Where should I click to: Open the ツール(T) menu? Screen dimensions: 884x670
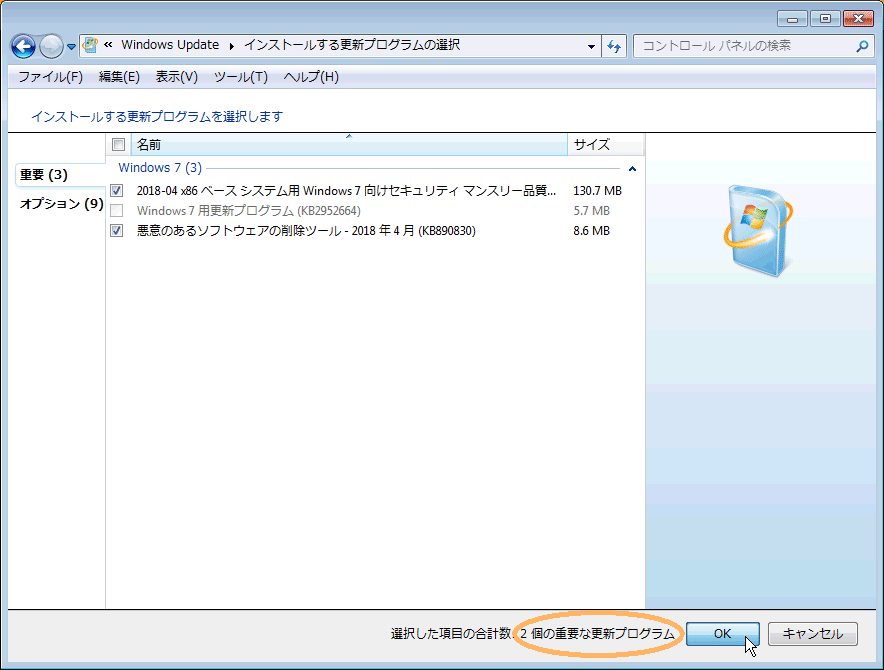pyautogui.click(x=241, y=77)
